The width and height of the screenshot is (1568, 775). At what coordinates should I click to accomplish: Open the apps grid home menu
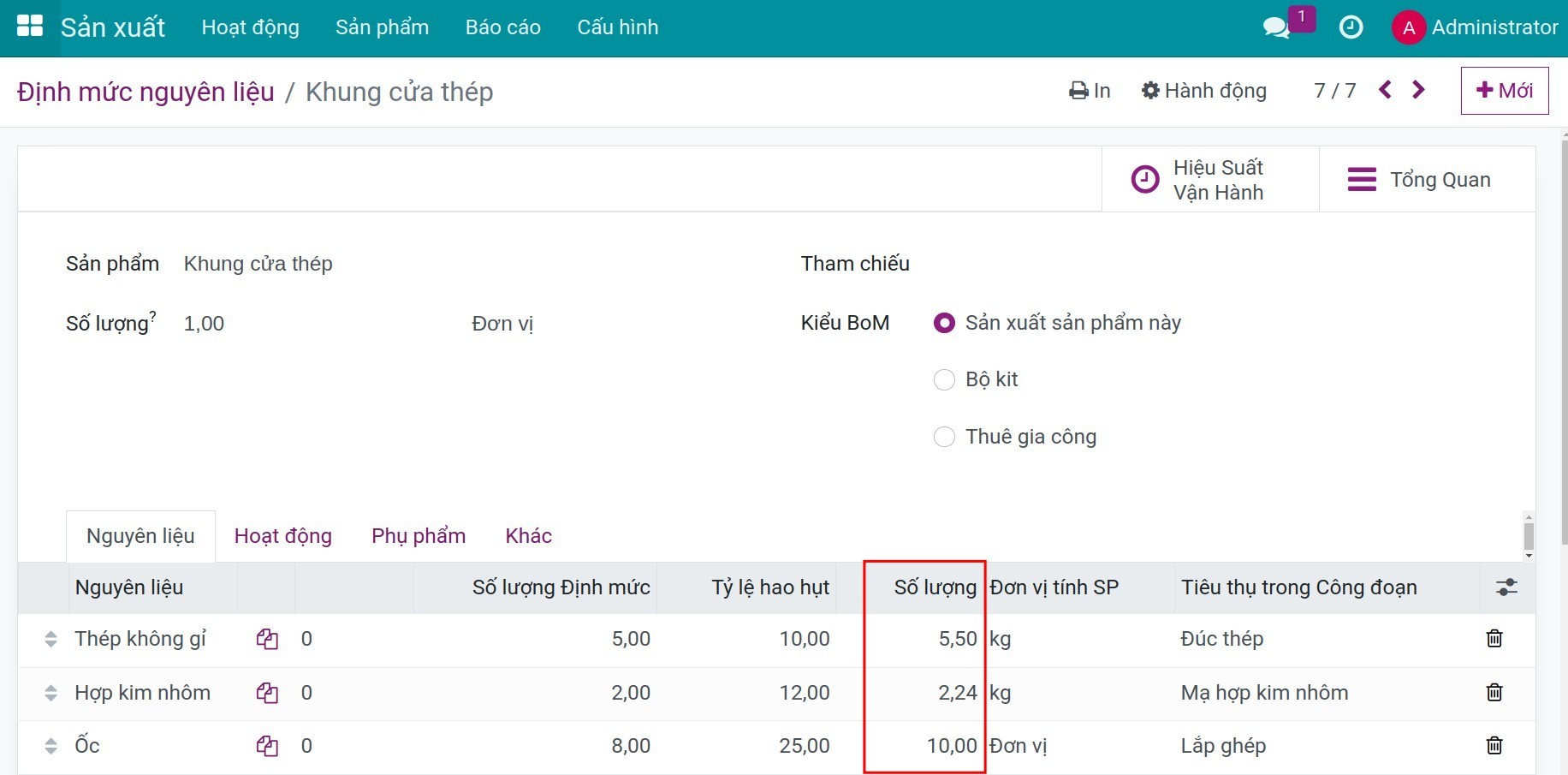coord(30,27)
